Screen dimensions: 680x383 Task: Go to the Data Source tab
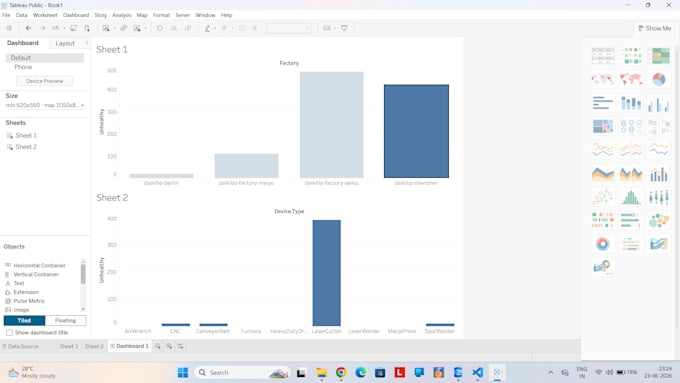point(21,346)
